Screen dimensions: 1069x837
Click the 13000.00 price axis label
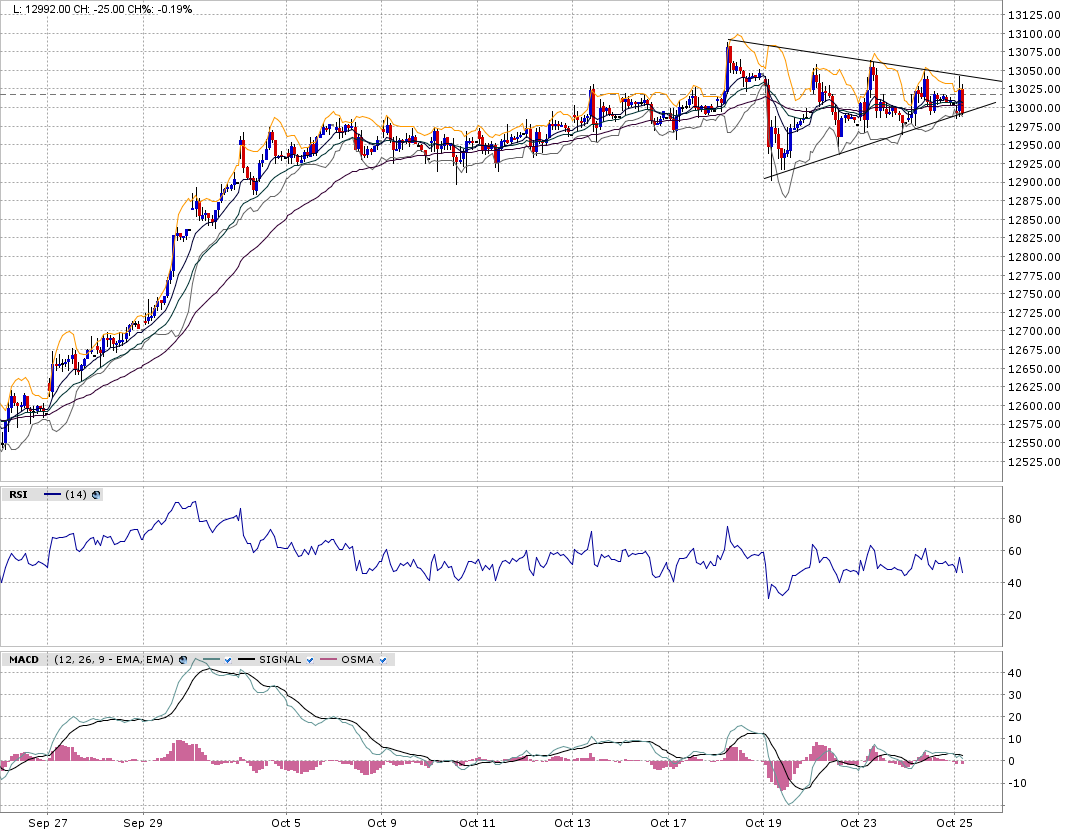coord(1034,108)
